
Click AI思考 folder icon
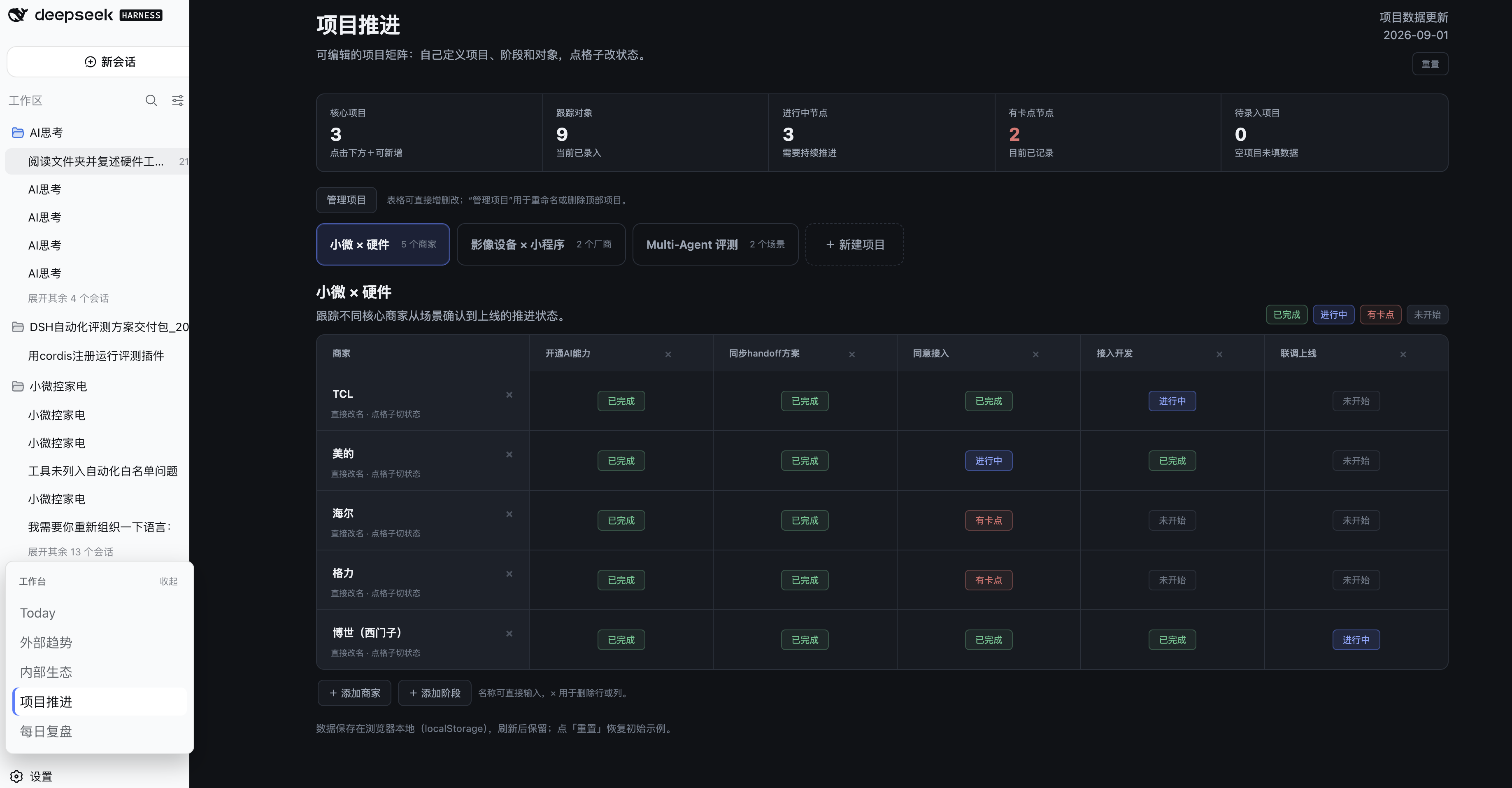tap(18, 133)
